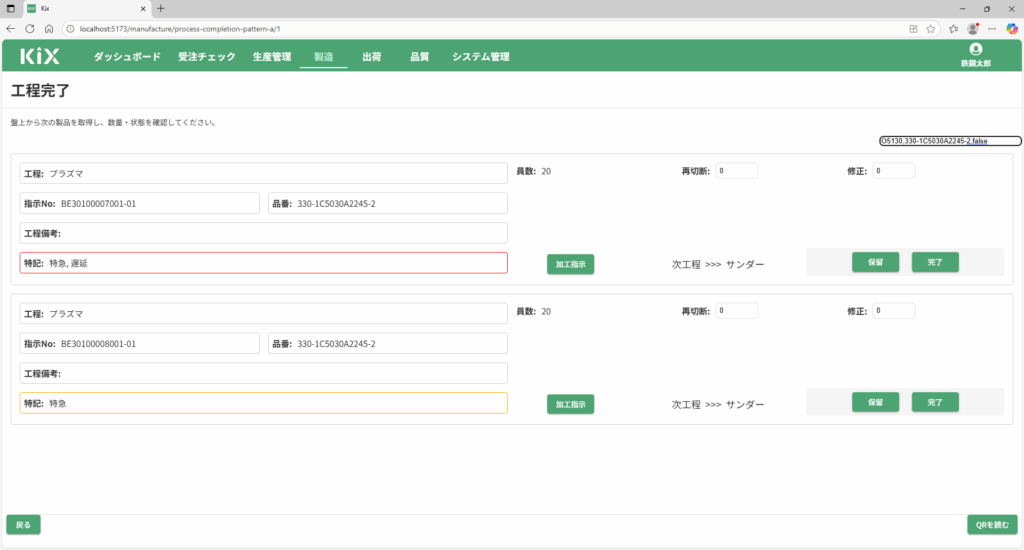Screen dimensions: 1024x550
Task: Add this page to favorites star
Action: coord(931,29)
